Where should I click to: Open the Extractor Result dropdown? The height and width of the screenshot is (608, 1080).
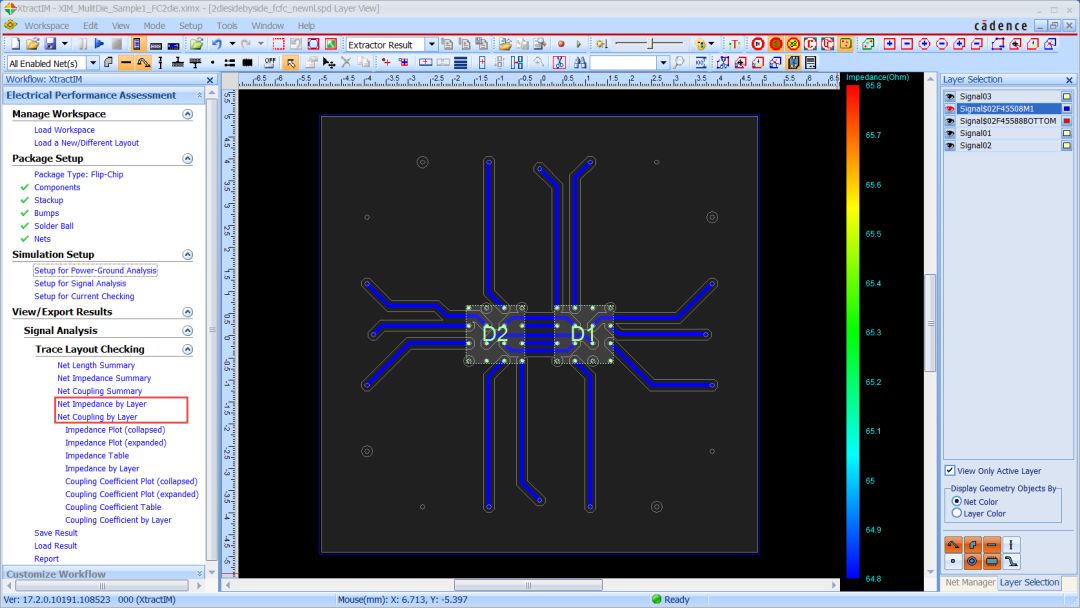(431, 44)
